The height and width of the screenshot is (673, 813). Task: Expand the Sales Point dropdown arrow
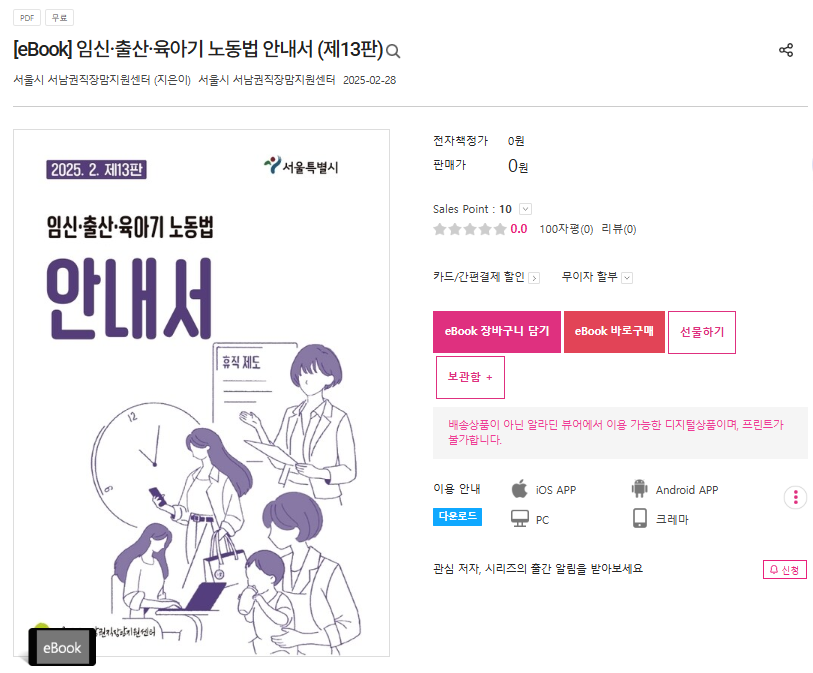tap(525, 209)
